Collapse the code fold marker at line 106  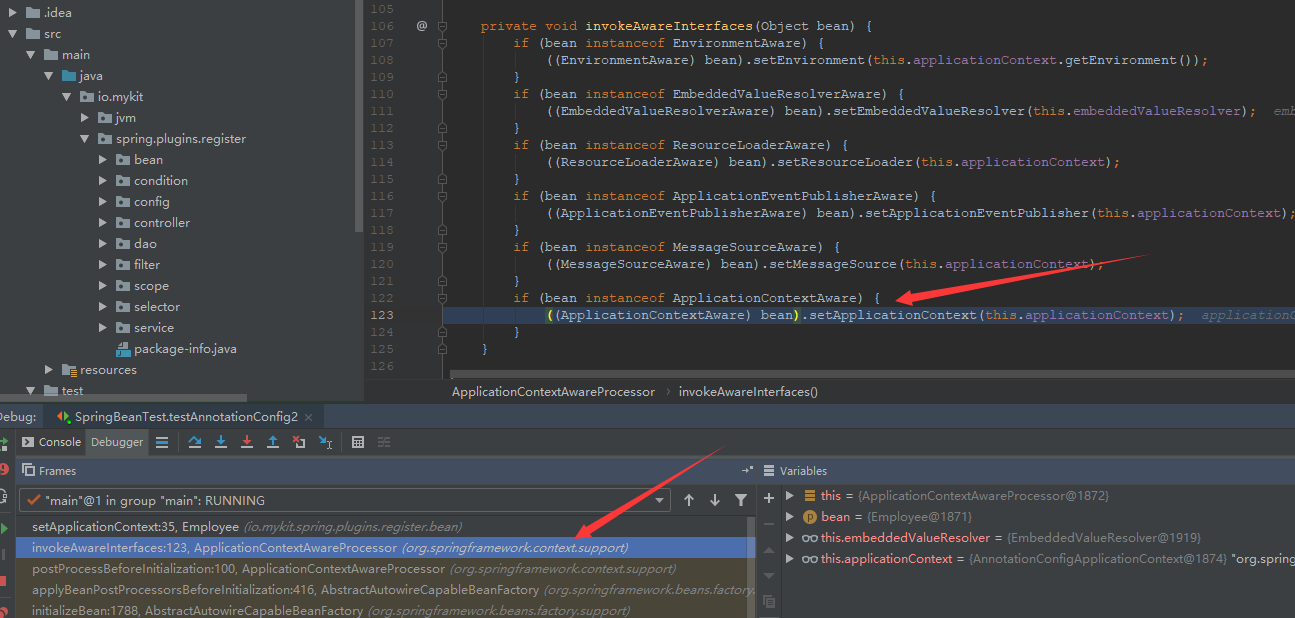pos(442,26)
